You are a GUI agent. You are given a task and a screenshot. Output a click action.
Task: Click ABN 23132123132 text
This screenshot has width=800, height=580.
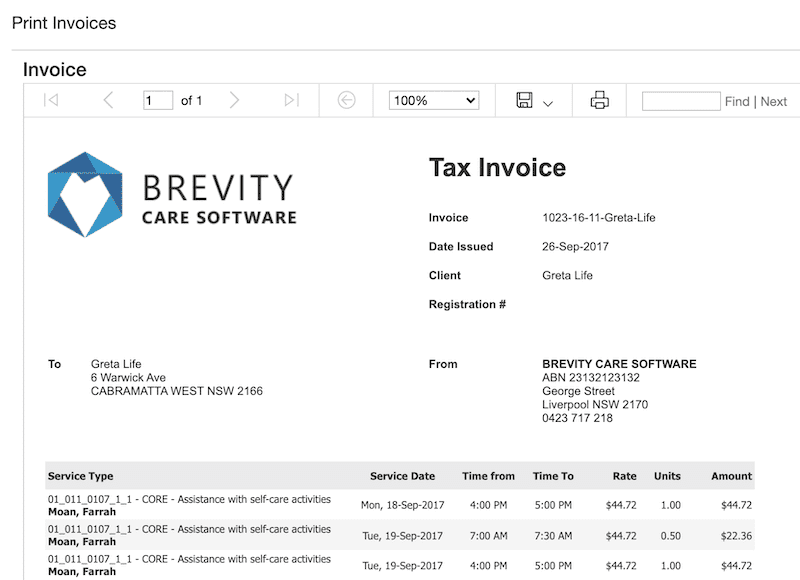click(591, 377)
